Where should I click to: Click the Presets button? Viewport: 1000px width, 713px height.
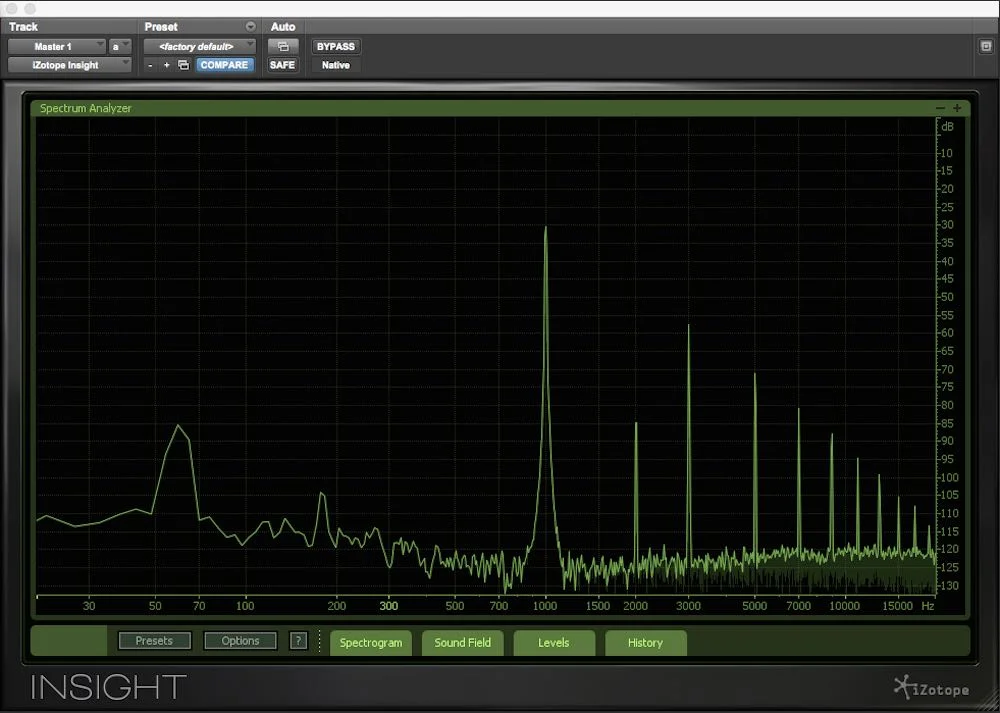point(154,641)
